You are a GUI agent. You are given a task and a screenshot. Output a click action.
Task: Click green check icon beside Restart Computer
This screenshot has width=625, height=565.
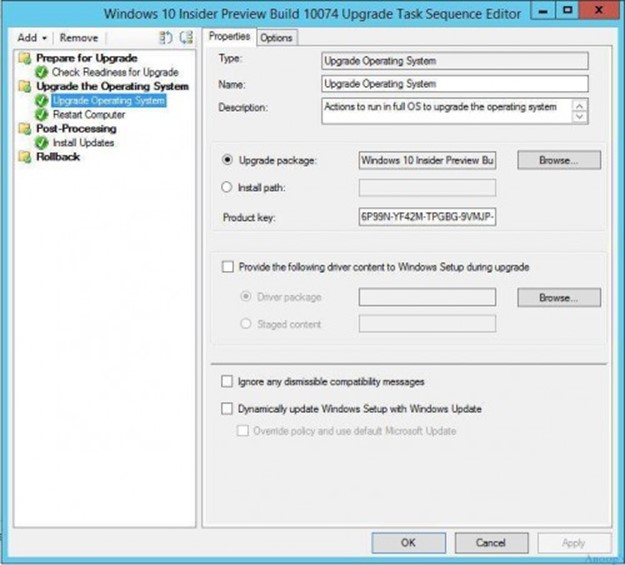[x=41, y=115]
